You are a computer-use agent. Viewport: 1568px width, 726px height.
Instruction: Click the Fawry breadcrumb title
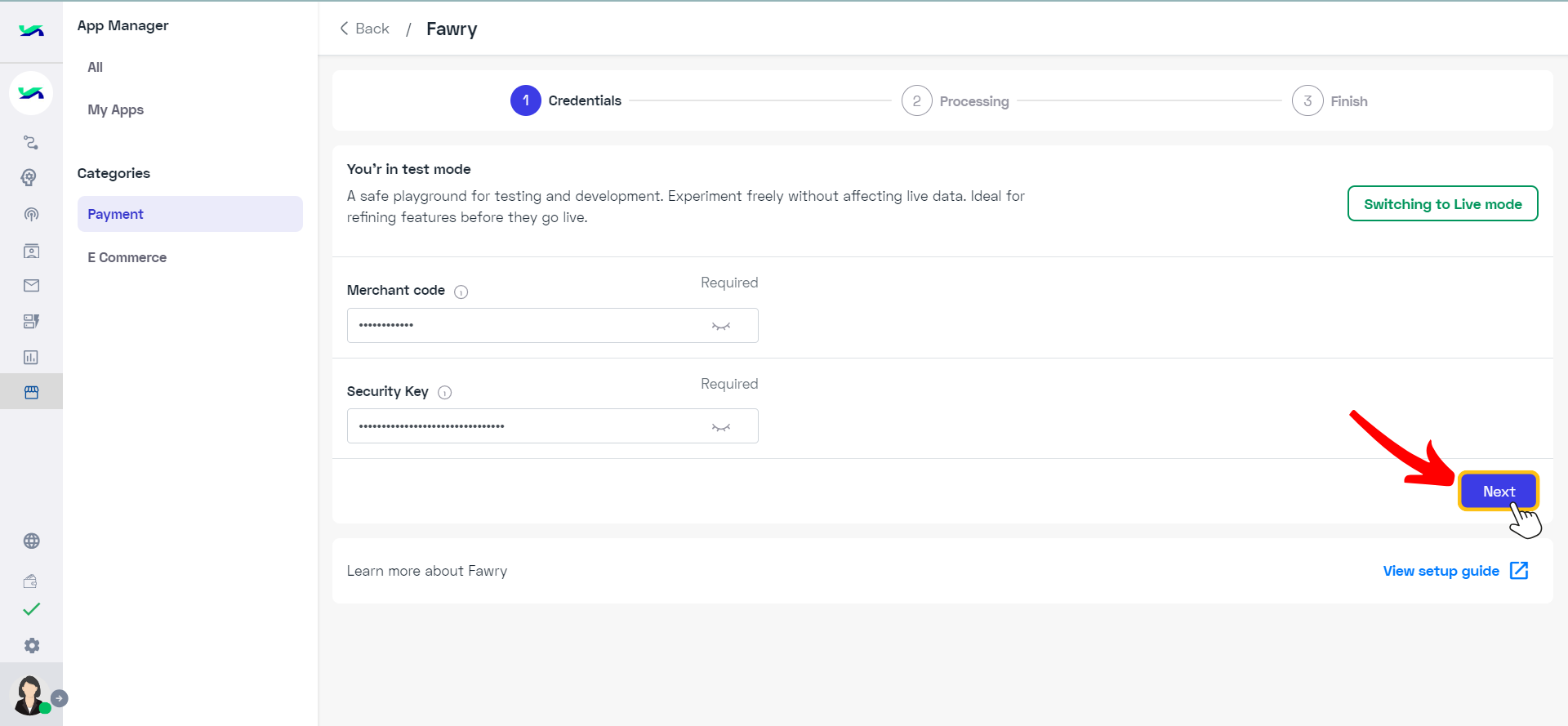click(x=452, y=29)
